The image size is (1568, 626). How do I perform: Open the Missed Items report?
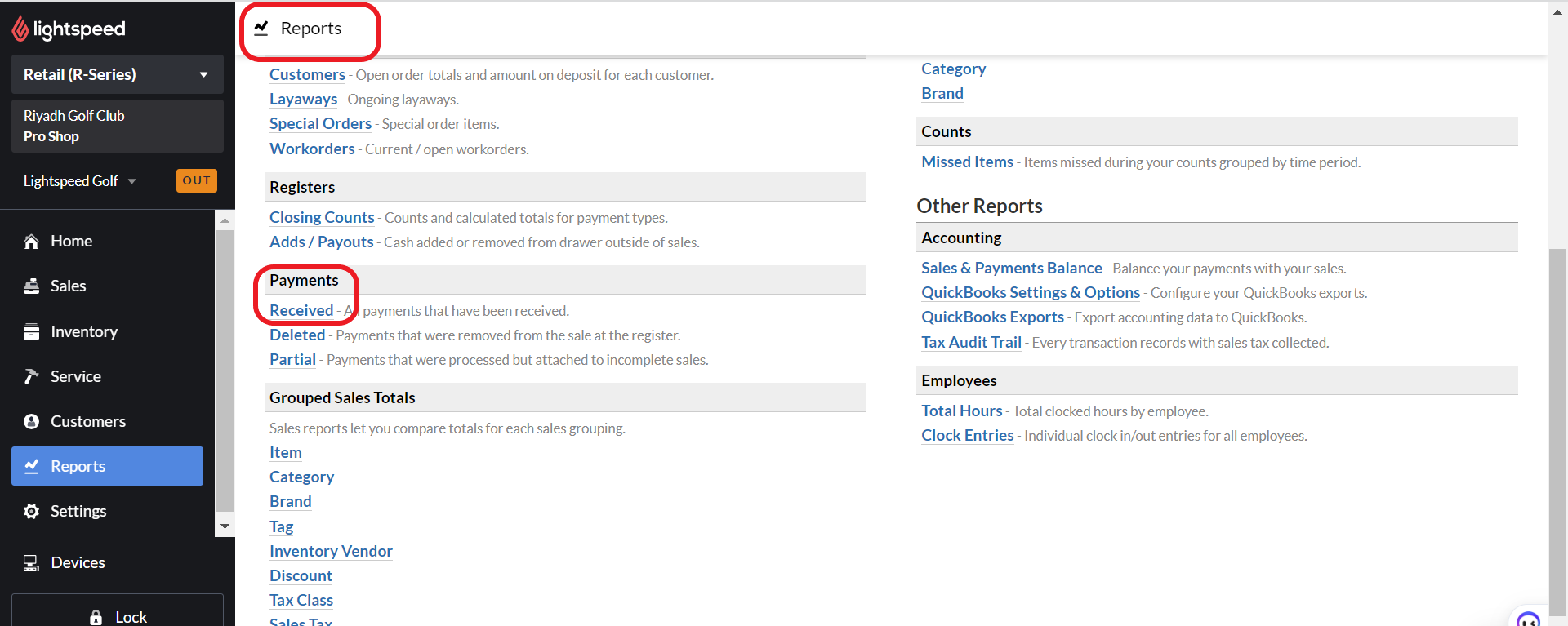click(967, 162)
